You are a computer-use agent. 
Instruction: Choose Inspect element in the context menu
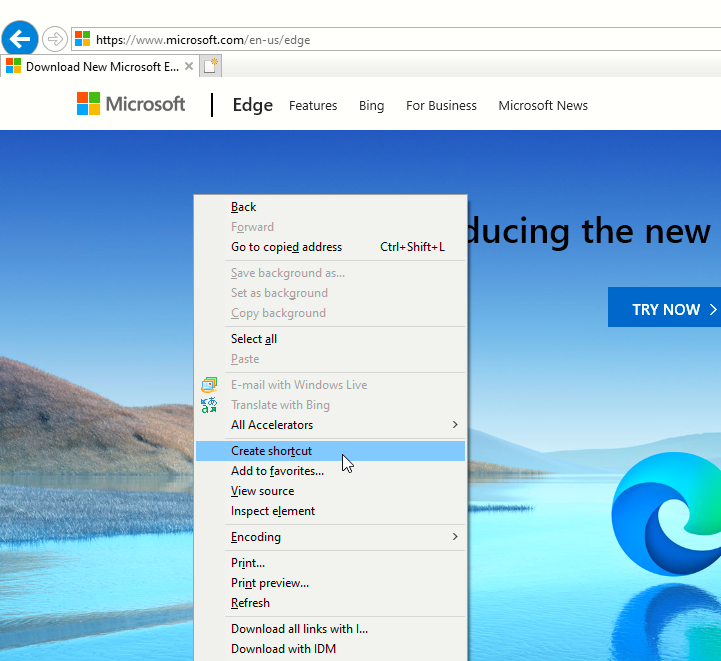(330, 511)
